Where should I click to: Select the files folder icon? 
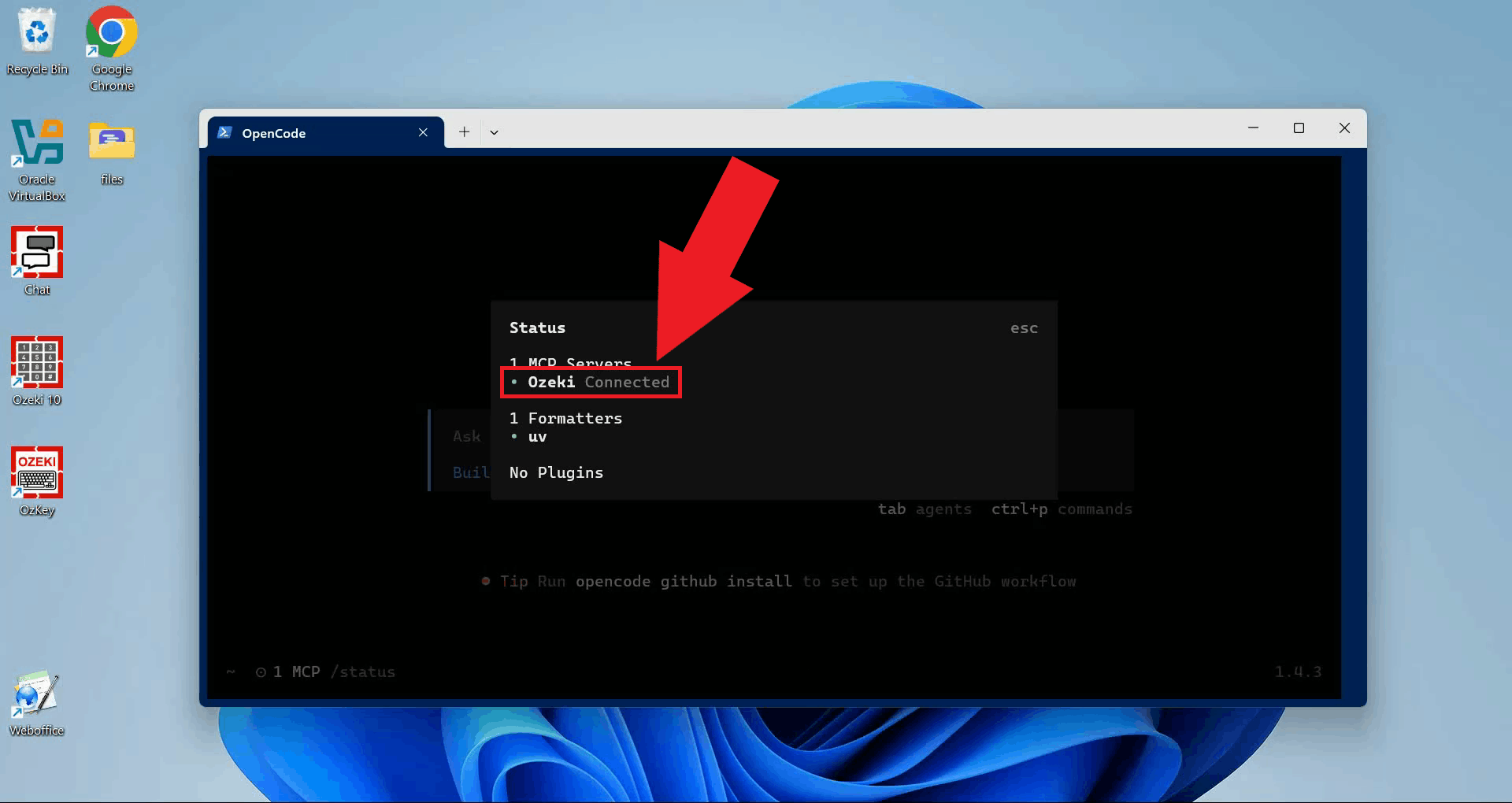(112, 153)
